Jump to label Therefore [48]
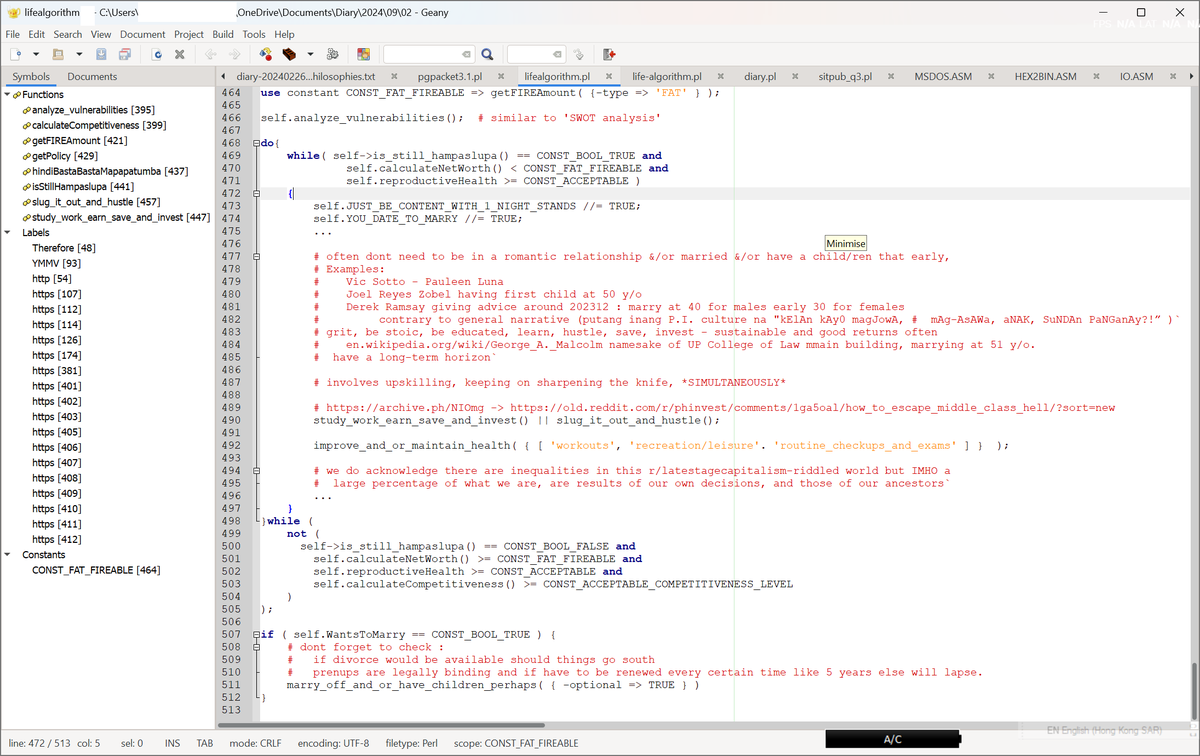 point(64,248)
